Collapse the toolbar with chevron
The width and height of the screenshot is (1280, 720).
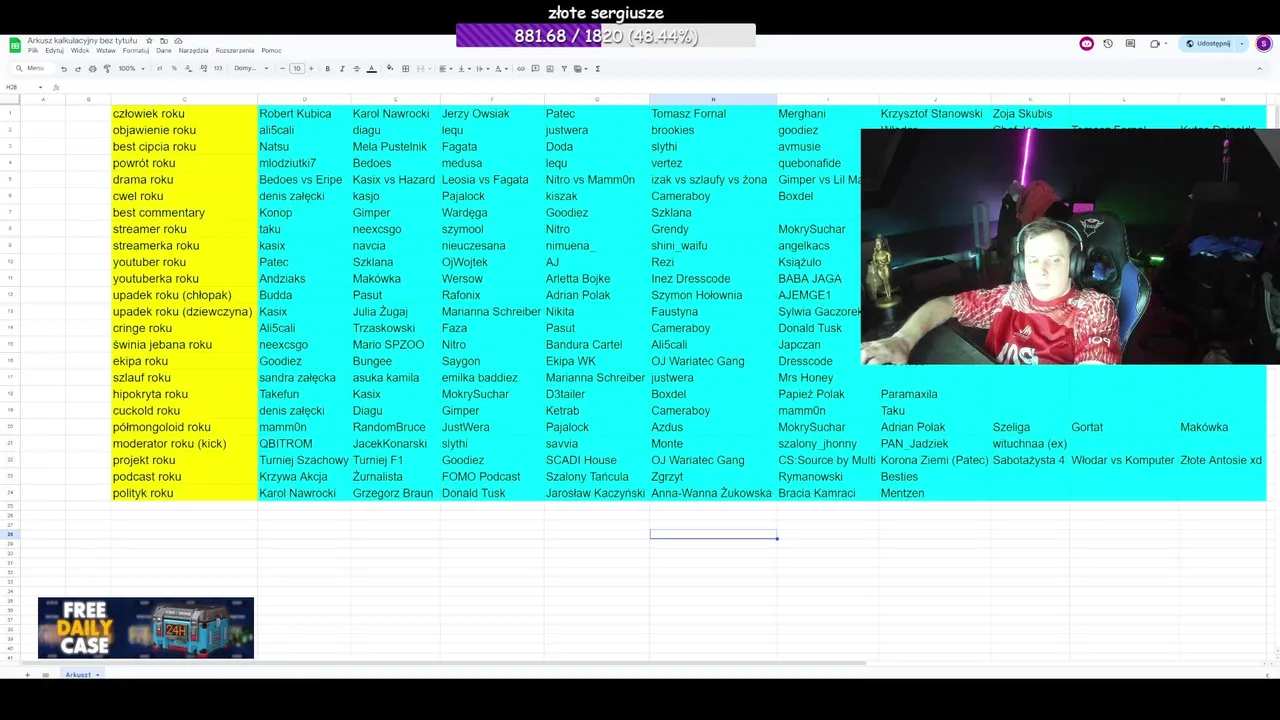[x=1259, y=69]
